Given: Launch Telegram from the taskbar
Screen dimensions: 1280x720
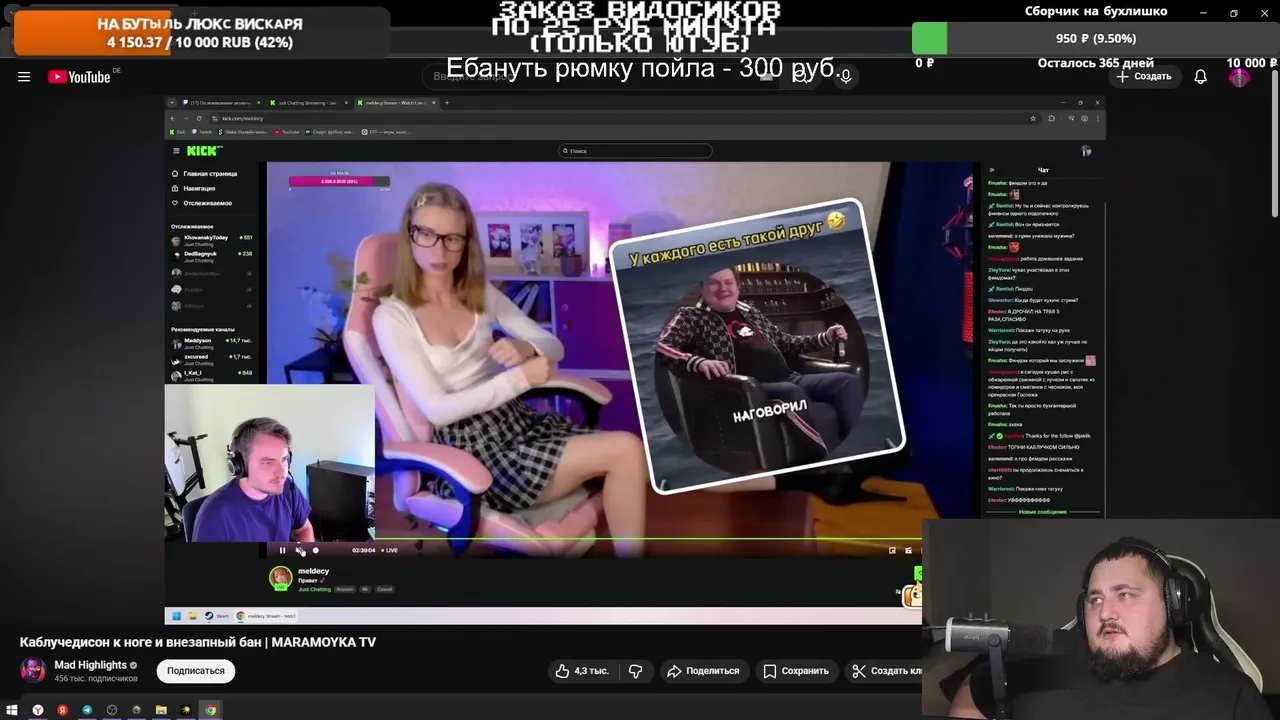Looking at the screenshot, I should [87, 710].
